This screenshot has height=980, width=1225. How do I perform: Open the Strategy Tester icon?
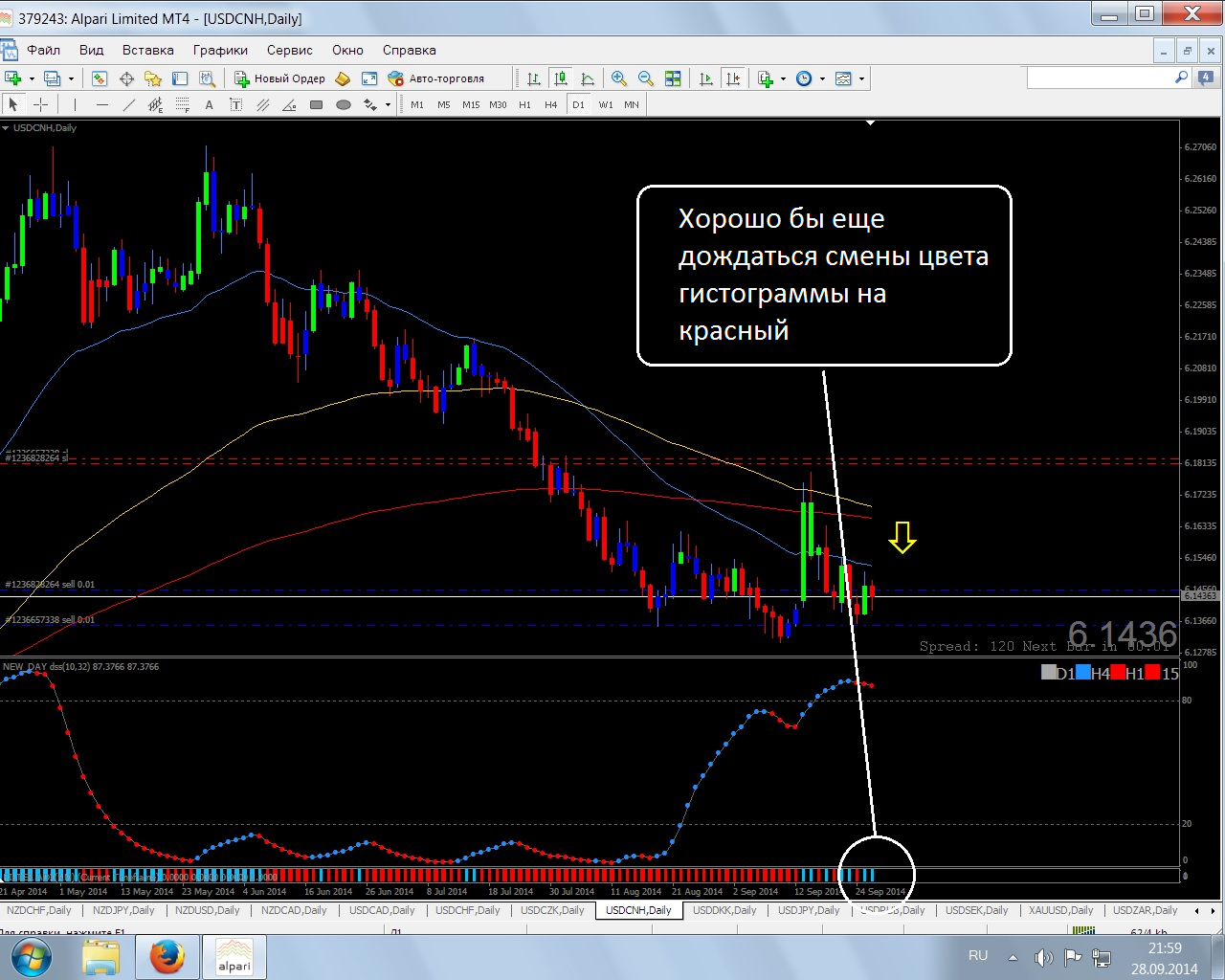pos(207,78)
